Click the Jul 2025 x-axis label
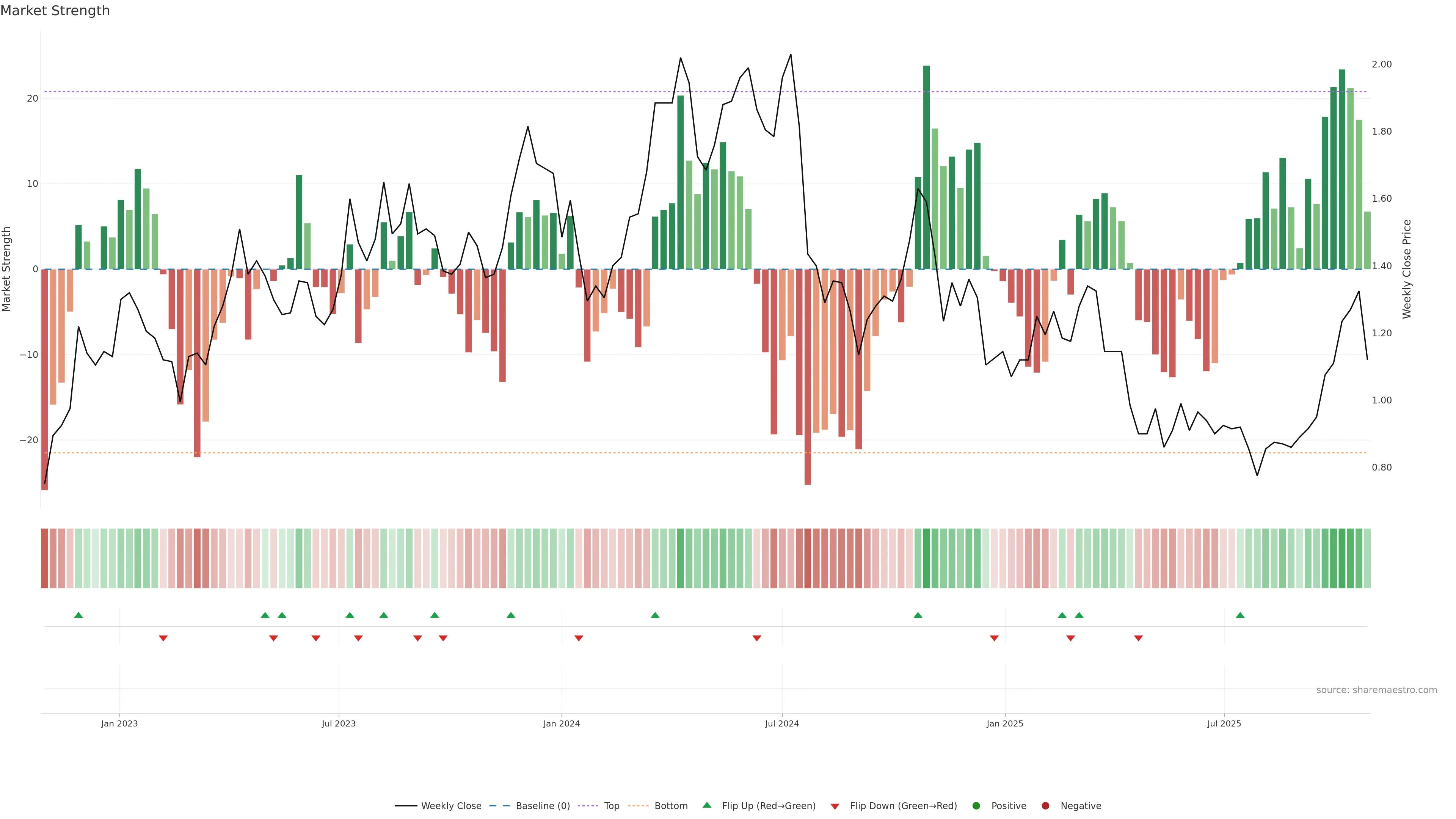The width and height of the screenshot is (1456, 819). point(1224,723)
